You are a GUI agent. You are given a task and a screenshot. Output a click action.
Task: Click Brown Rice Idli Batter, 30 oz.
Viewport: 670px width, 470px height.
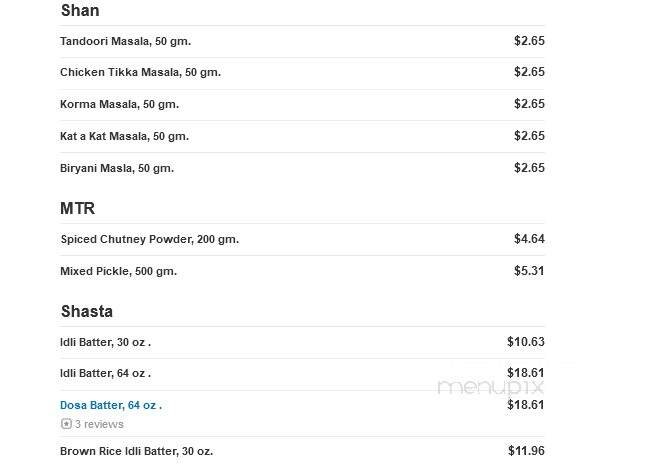pos(136,451)
